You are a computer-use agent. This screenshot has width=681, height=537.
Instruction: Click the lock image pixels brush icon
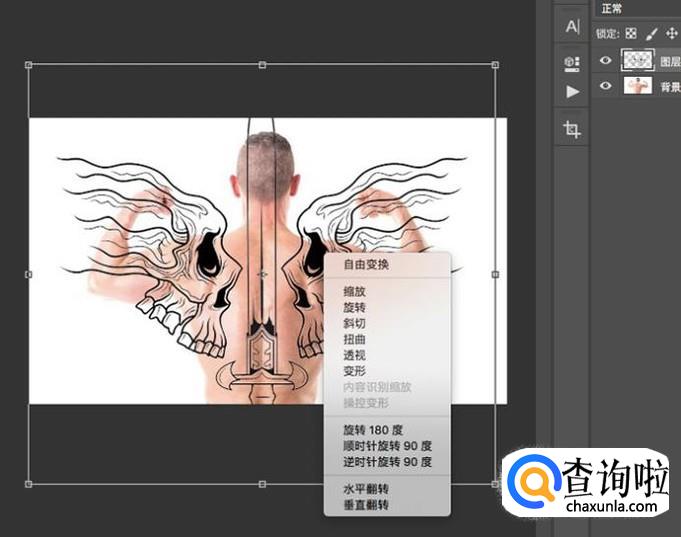pyautogui.click(x=652, y=33)
